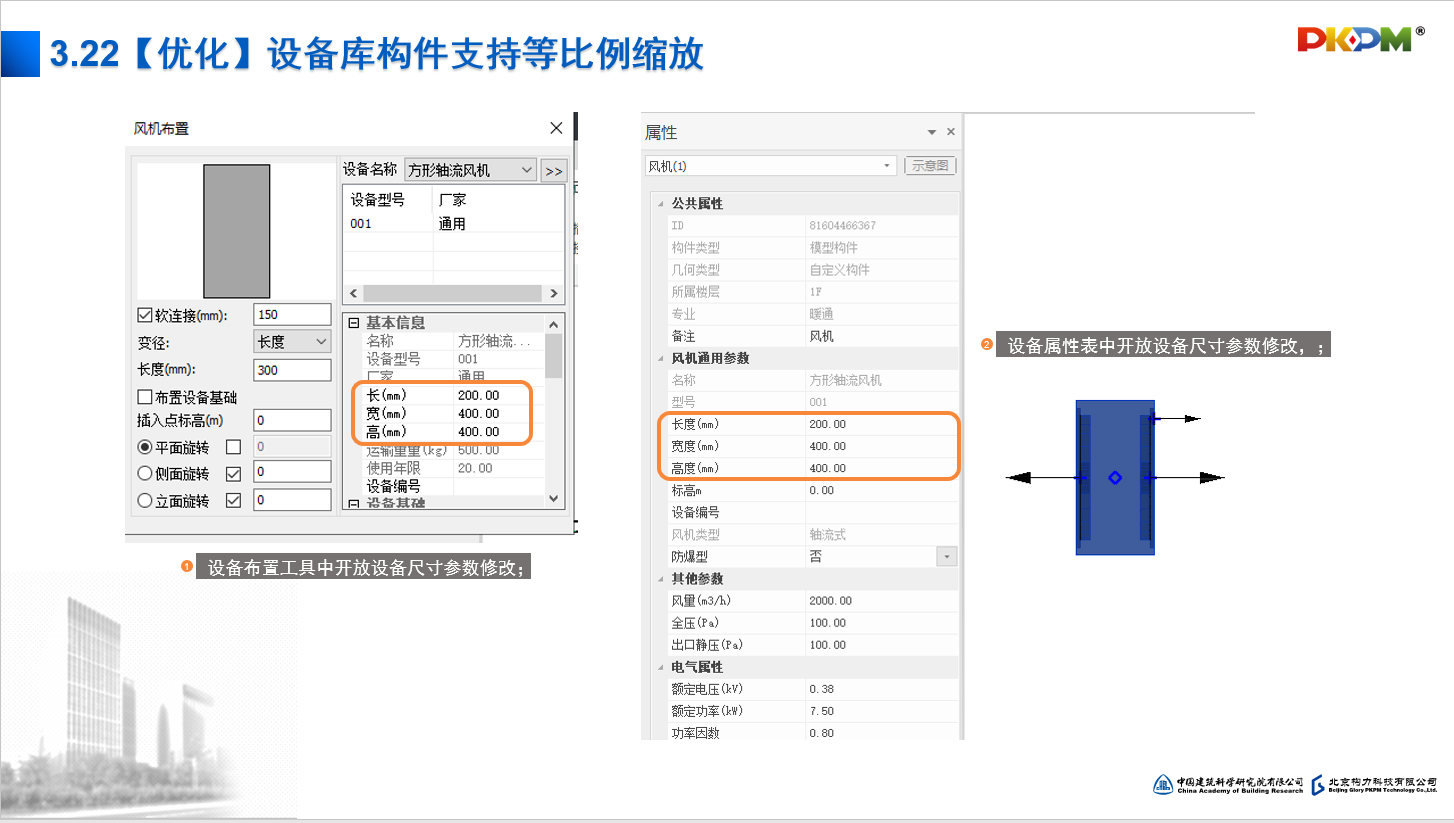Click the gray fan preview thumbnail
Image resolution: width=1454 pixels, height=823 pixels.
pyautogui.click(x=237, y=231)
